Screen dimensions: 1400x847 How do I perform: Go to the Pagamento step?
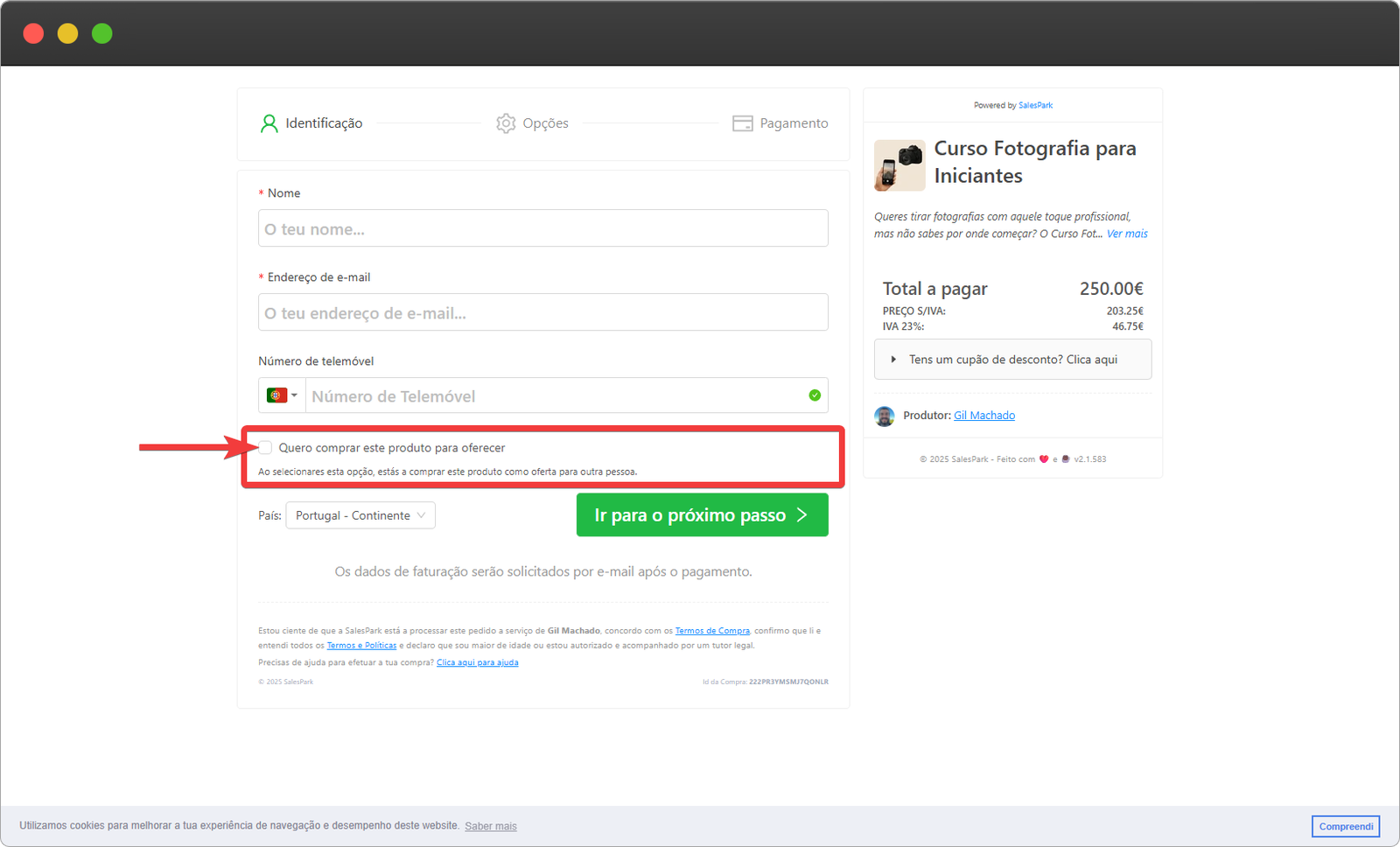click(793, 123)
